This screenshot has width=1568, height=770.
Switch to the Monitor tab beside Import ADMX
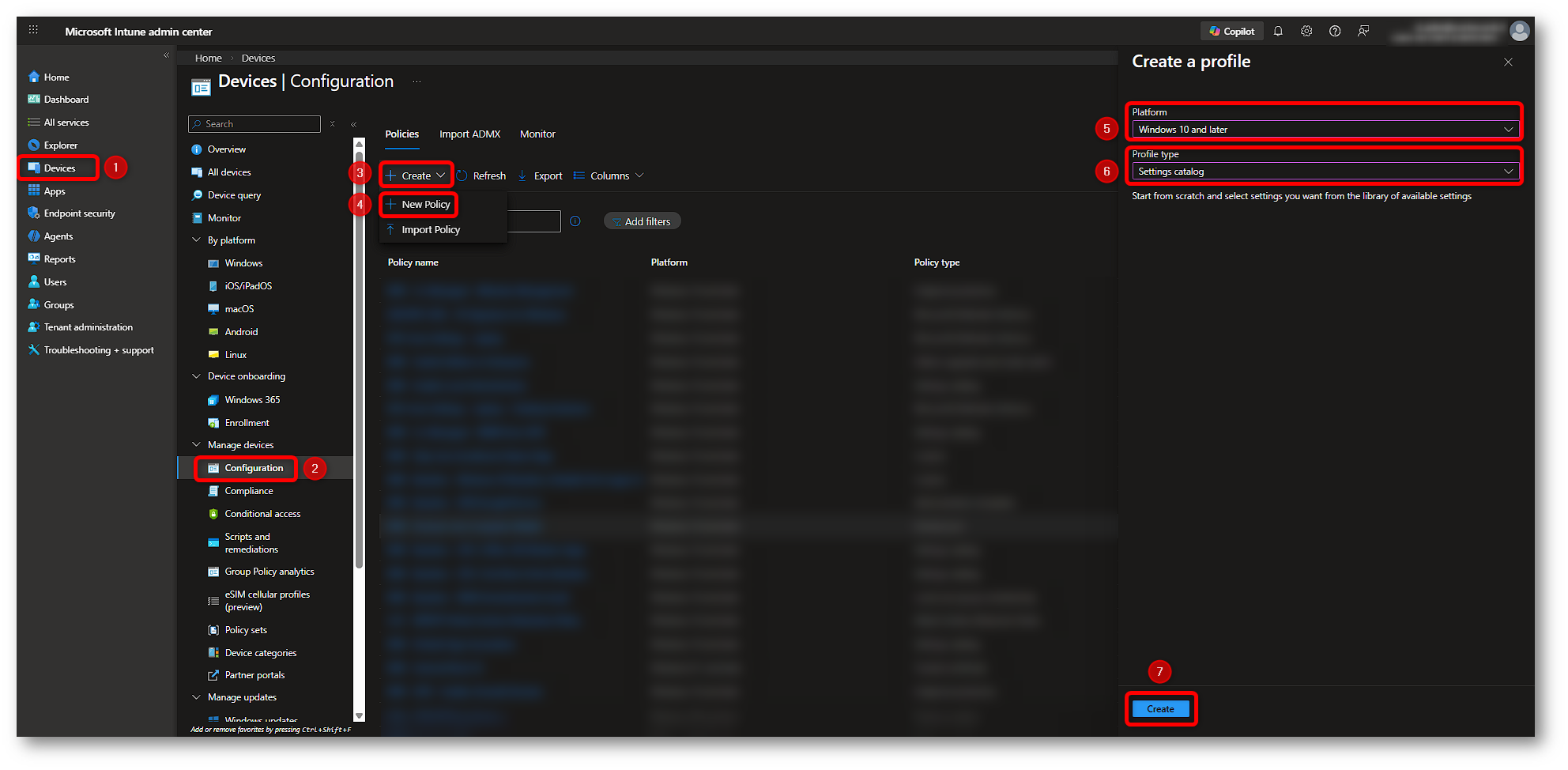pos(537,134)
